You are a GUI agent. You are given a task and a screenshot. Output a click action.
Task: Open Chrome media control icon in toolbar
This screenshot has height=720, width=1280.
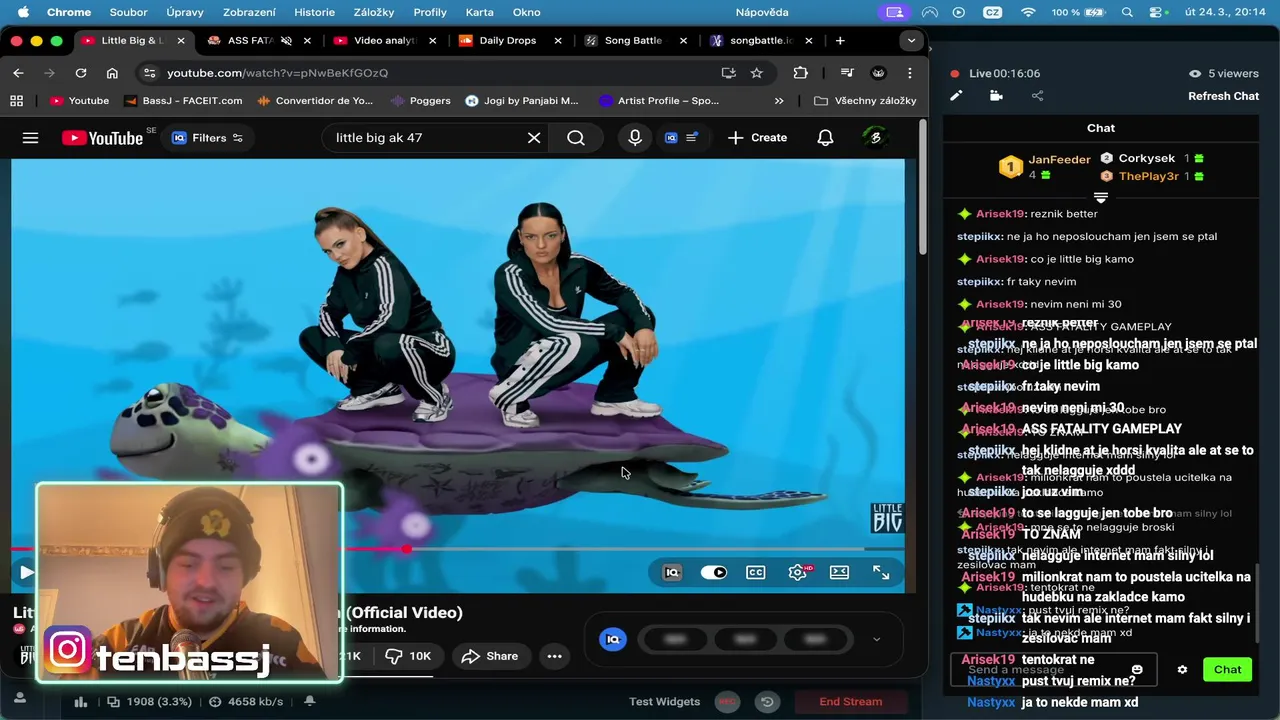tap(847, 72)
